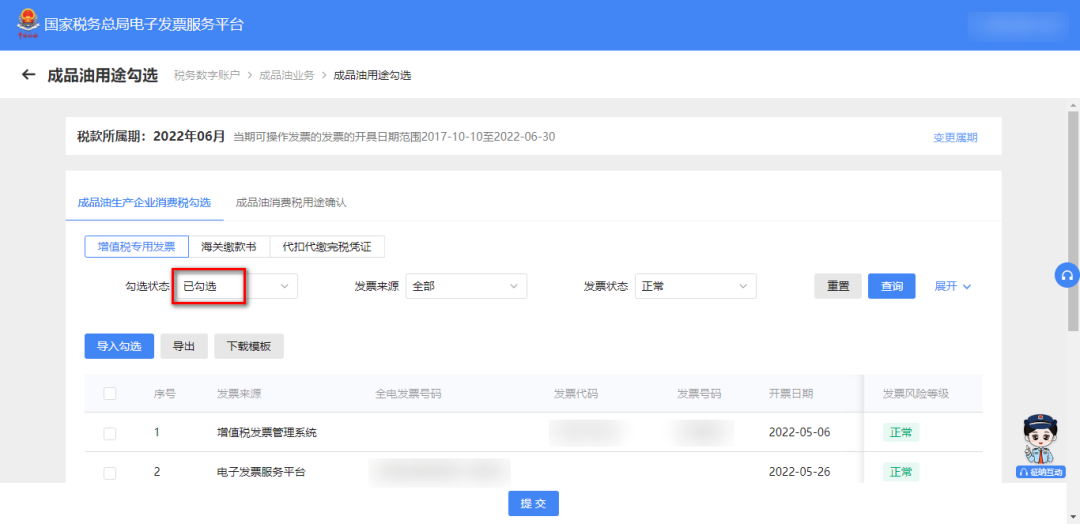
Task: Click the 导出 button
Action: tap(184, 346)
